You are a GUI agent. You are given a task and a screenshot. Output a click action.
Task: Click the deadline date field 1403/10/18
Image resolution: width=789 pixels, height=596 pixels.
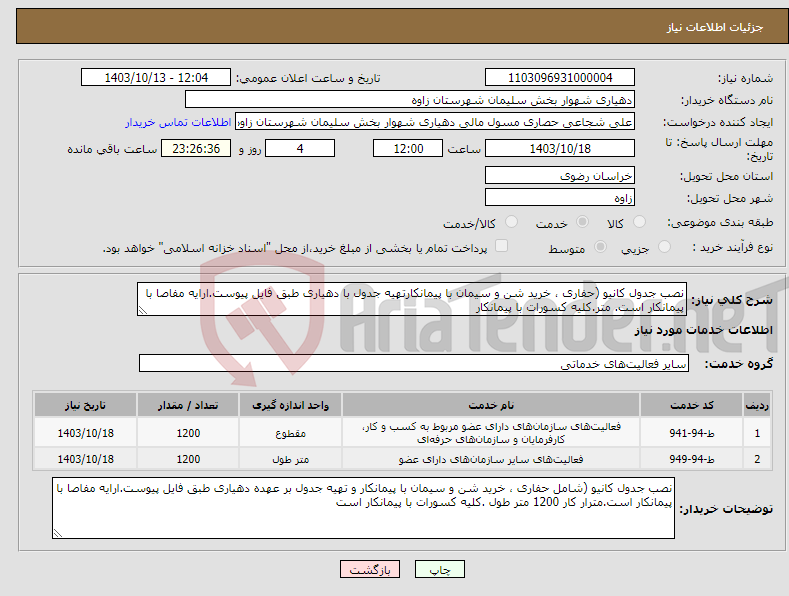560,148
